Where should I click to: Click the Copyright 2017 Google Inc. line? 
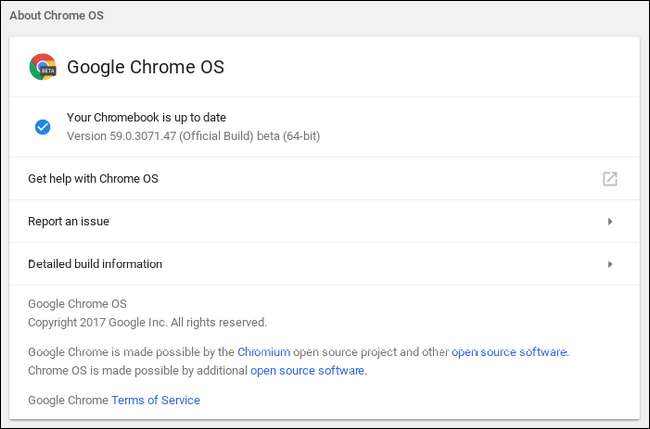coord(147,322)
